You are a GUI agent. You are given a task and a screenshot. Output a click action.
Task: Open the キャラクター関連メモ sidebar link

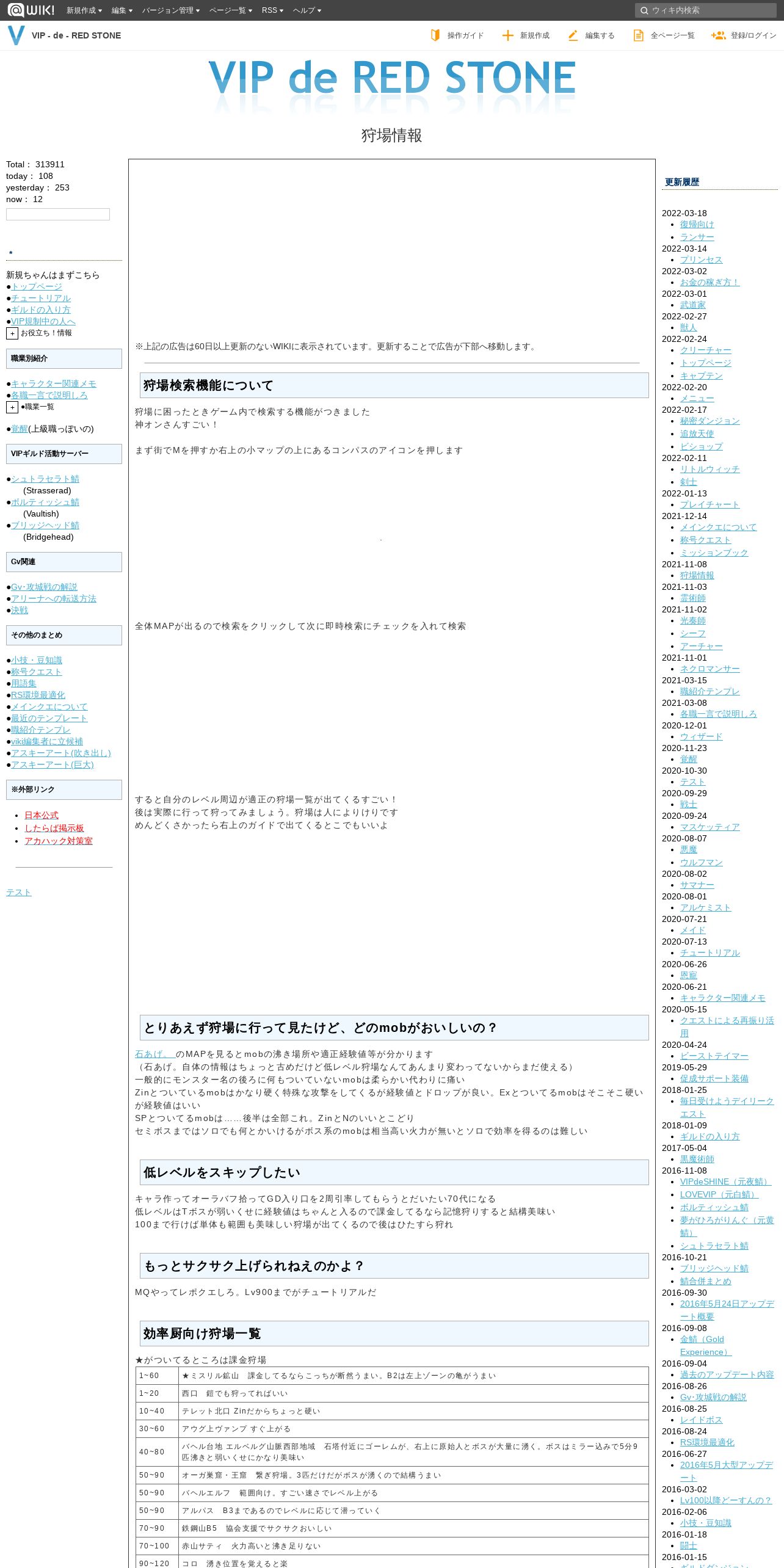54,383
